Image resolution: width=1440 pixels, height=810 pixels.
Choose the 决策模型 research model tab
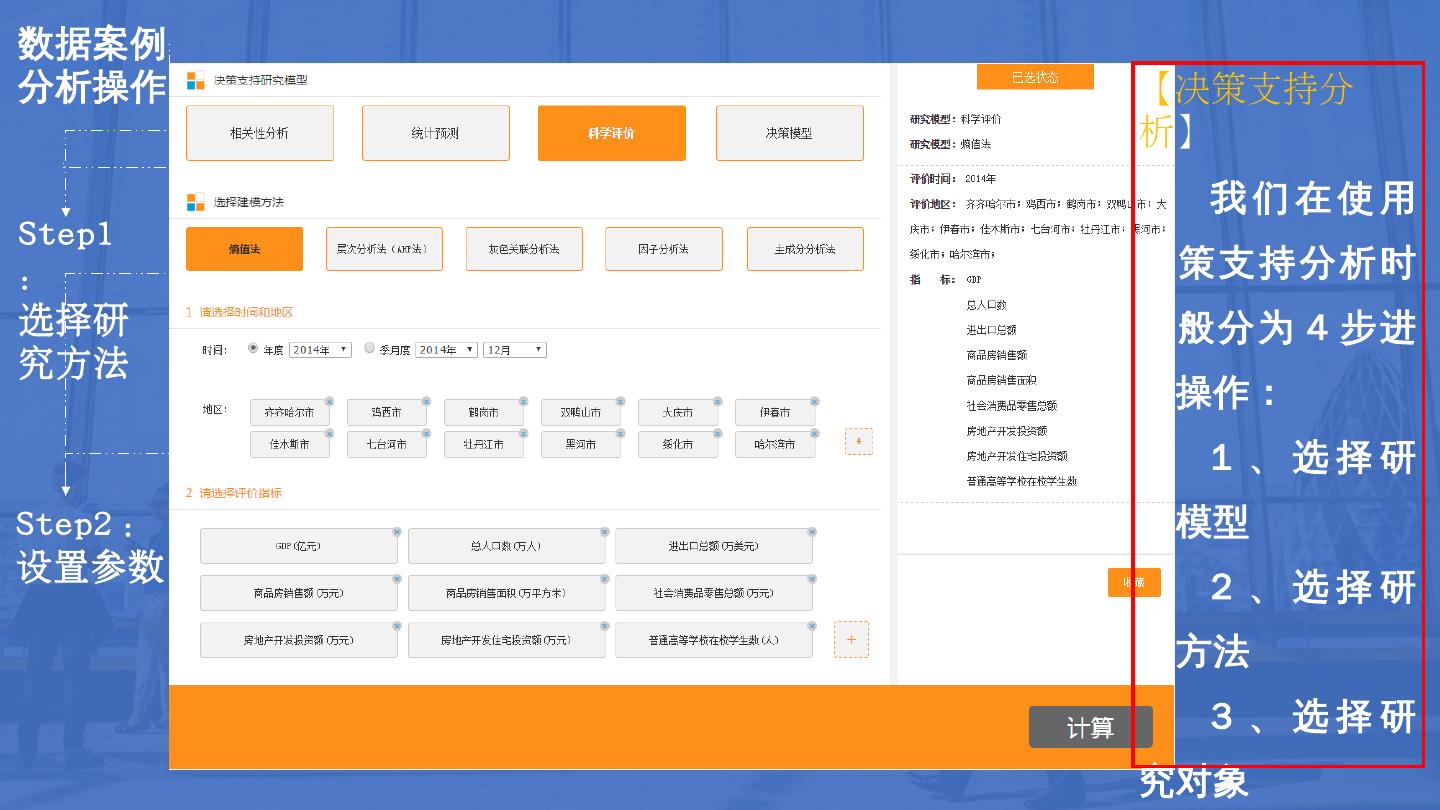click(789, 133)
